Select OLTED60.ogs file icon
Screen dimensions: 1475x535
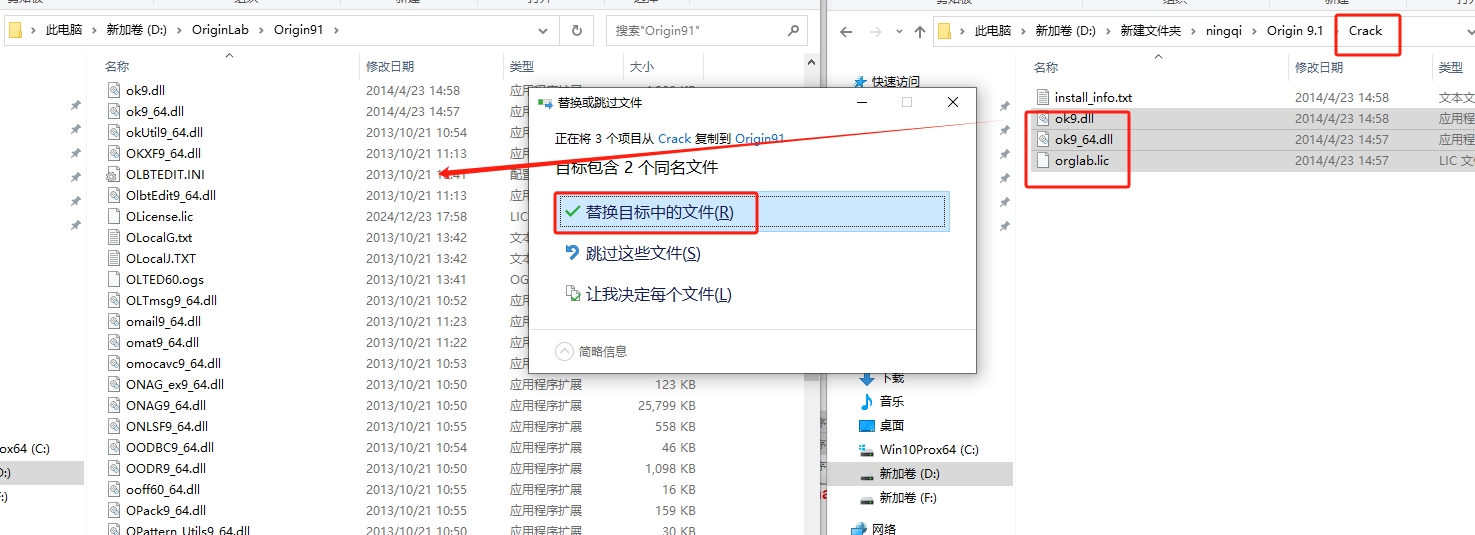point(114,279)
